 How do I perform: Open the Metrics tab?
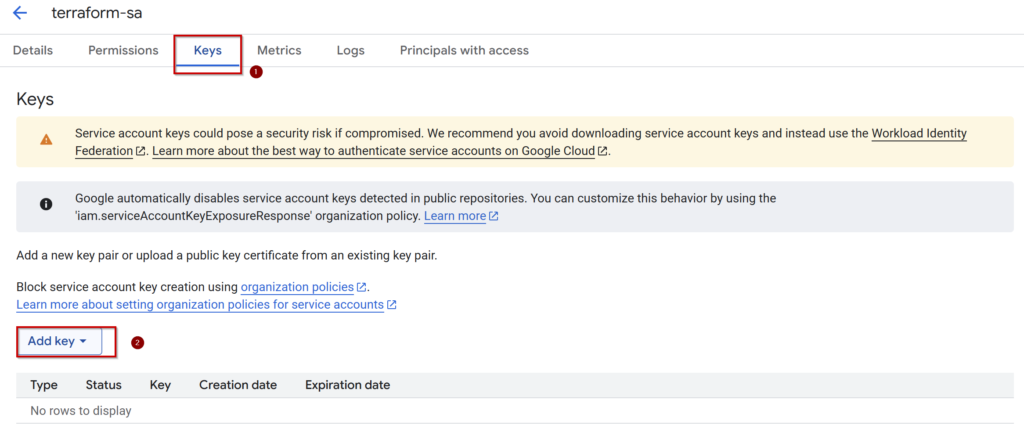[279, 50]
